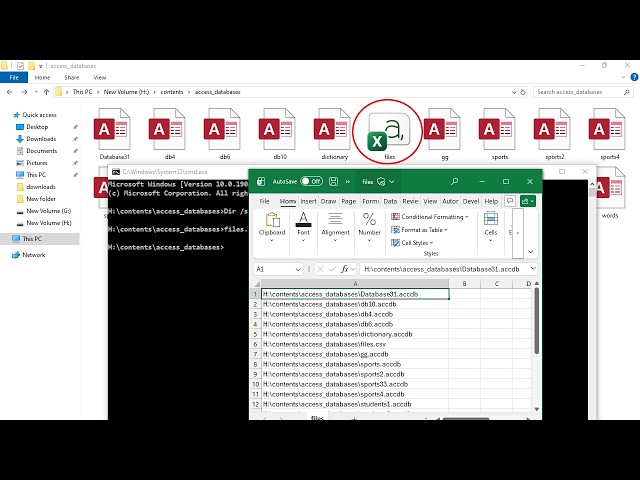Open the Alignment group in Excel
640x480 pixels.
point(335,227)
